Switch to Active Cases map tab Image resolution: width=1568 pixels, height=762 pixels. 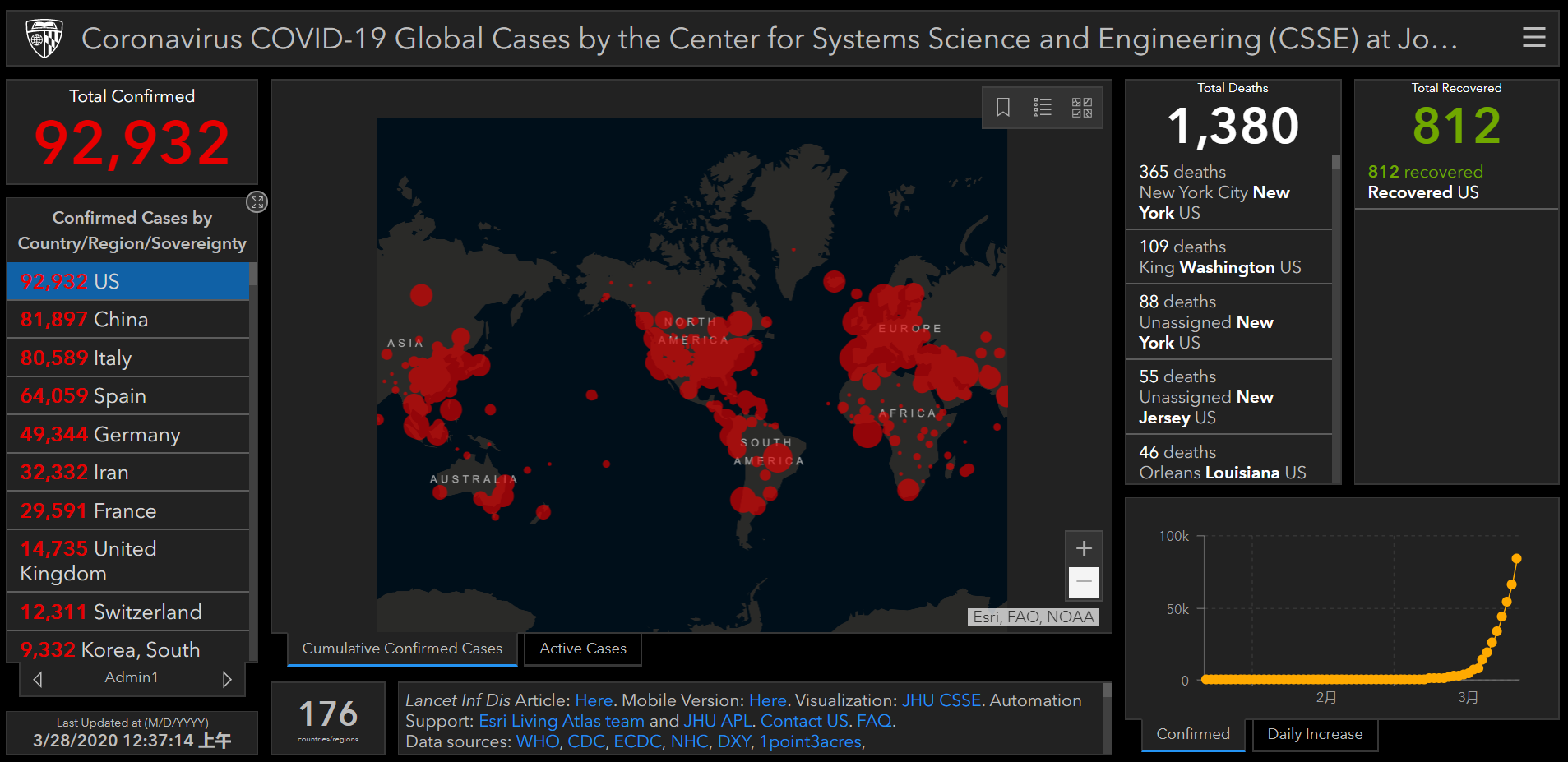click(x=583, y=649)
